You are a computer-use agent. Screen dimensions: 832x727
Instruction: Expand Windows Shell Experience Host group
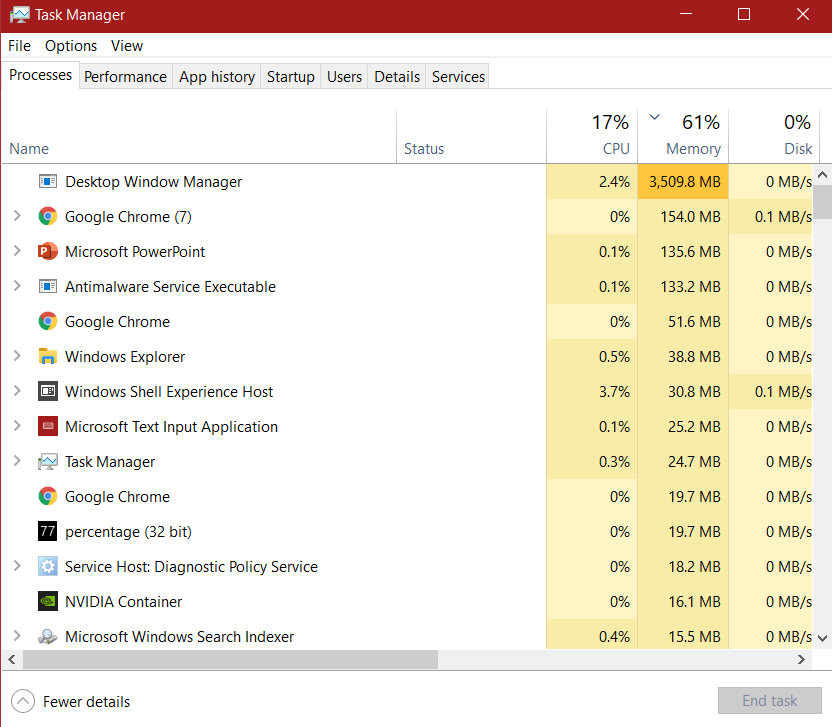tap(17, 391)
